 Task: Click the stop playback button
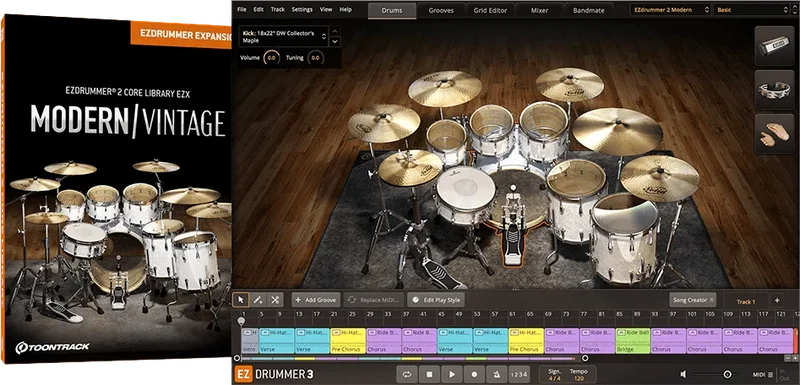point(430,374)
